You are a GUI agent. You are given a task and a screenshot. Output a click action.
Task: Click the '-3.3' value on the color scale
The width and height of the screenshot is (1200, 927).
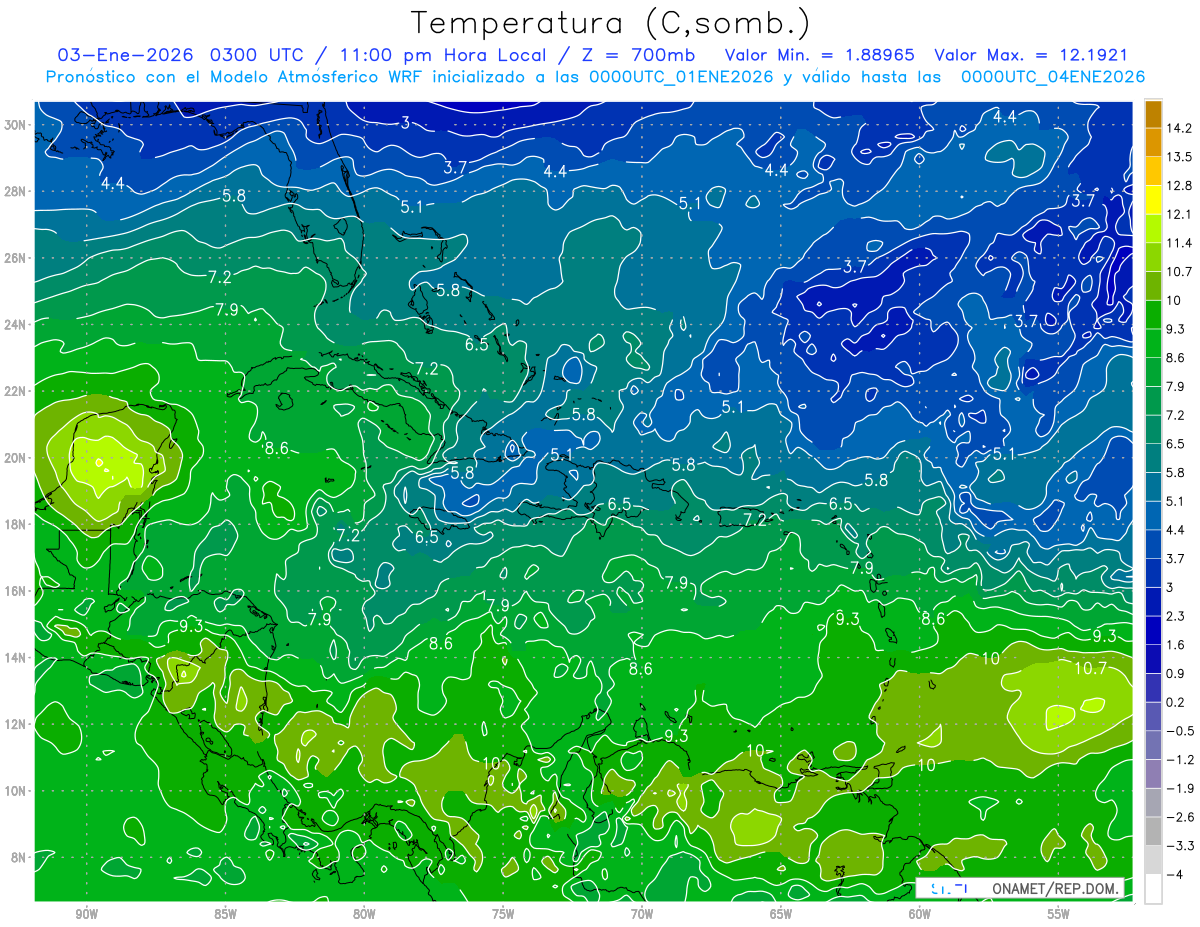click(x=1179, y=846)
